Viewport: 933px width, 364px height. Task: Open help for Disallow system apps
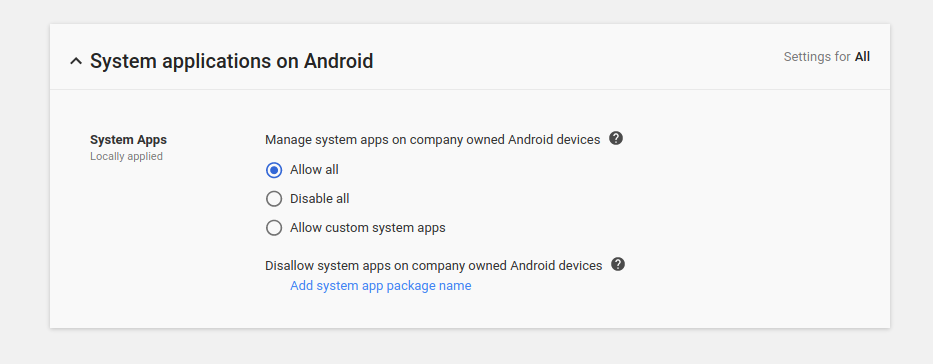click(618, 264)
